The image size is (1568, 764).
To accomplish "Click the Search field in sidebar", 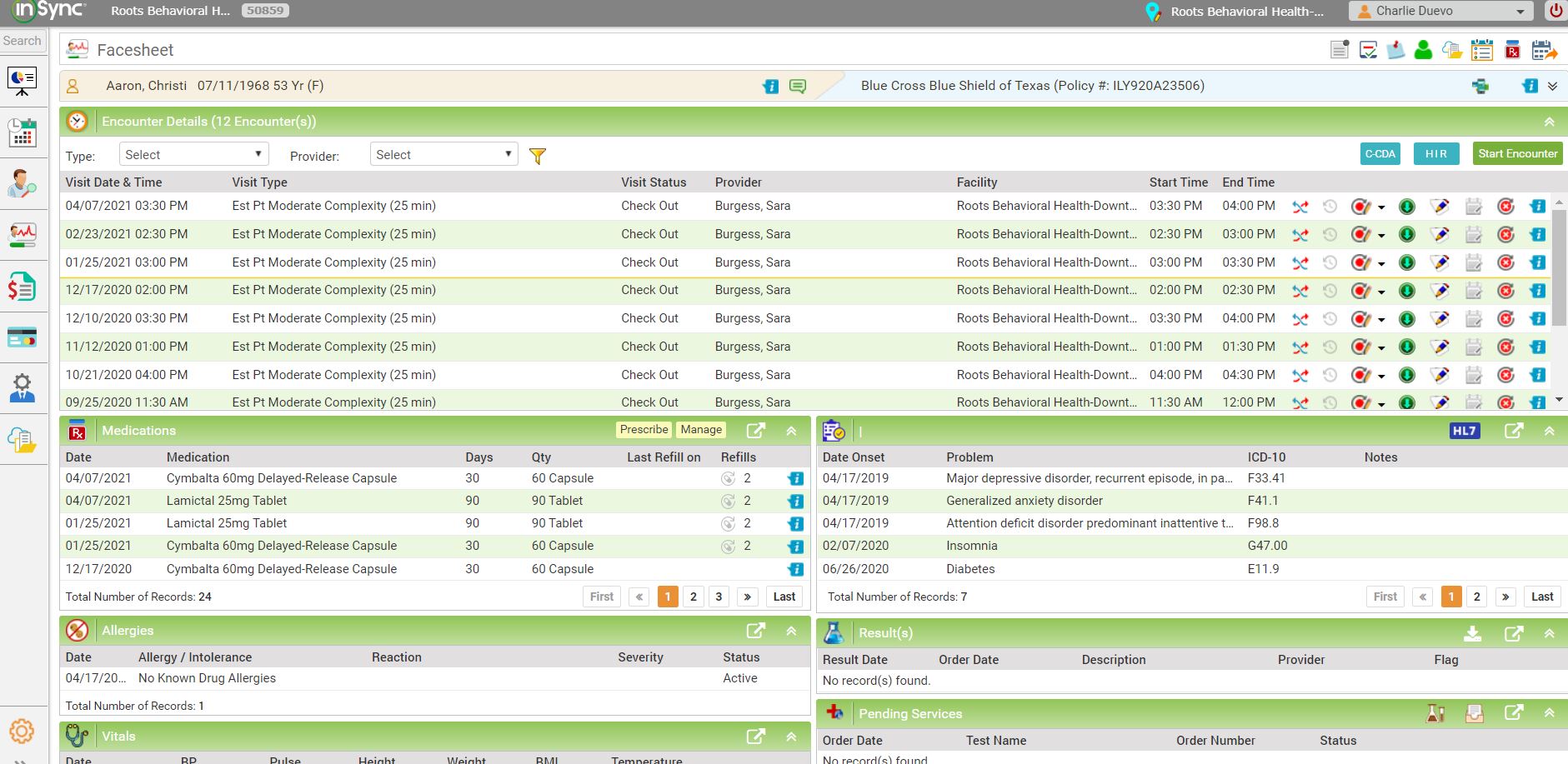I will [x=23, y=41].
